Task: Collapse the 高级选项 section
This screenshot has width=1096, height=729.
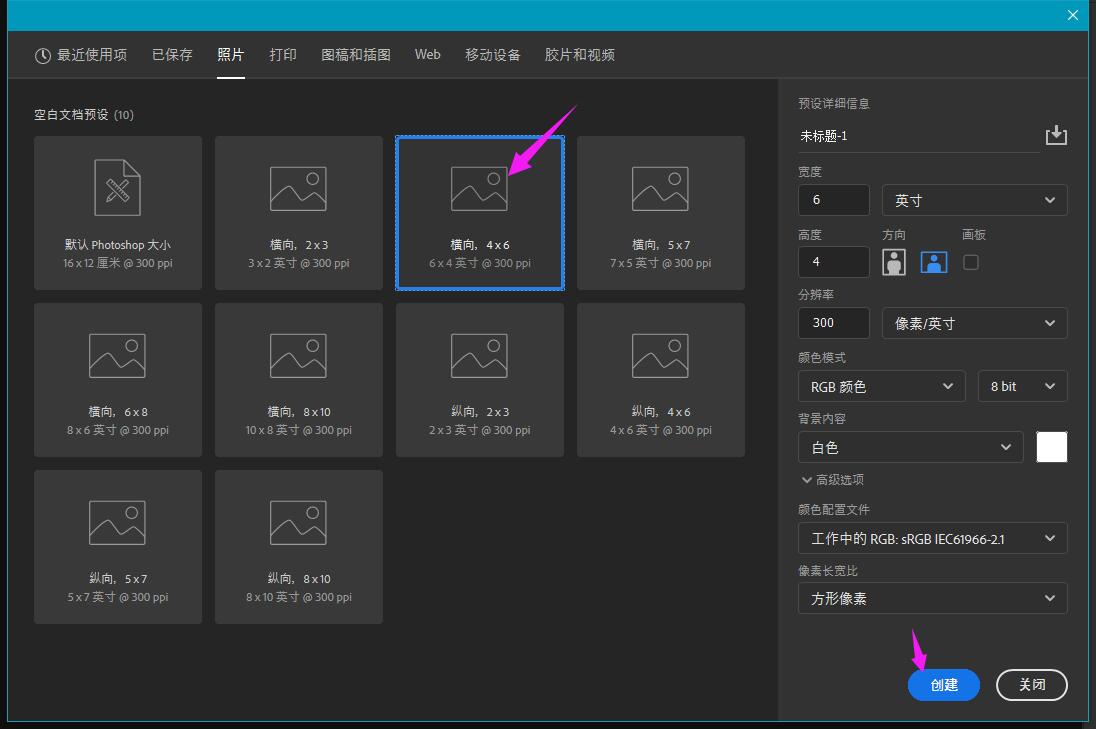Action: 832,479
